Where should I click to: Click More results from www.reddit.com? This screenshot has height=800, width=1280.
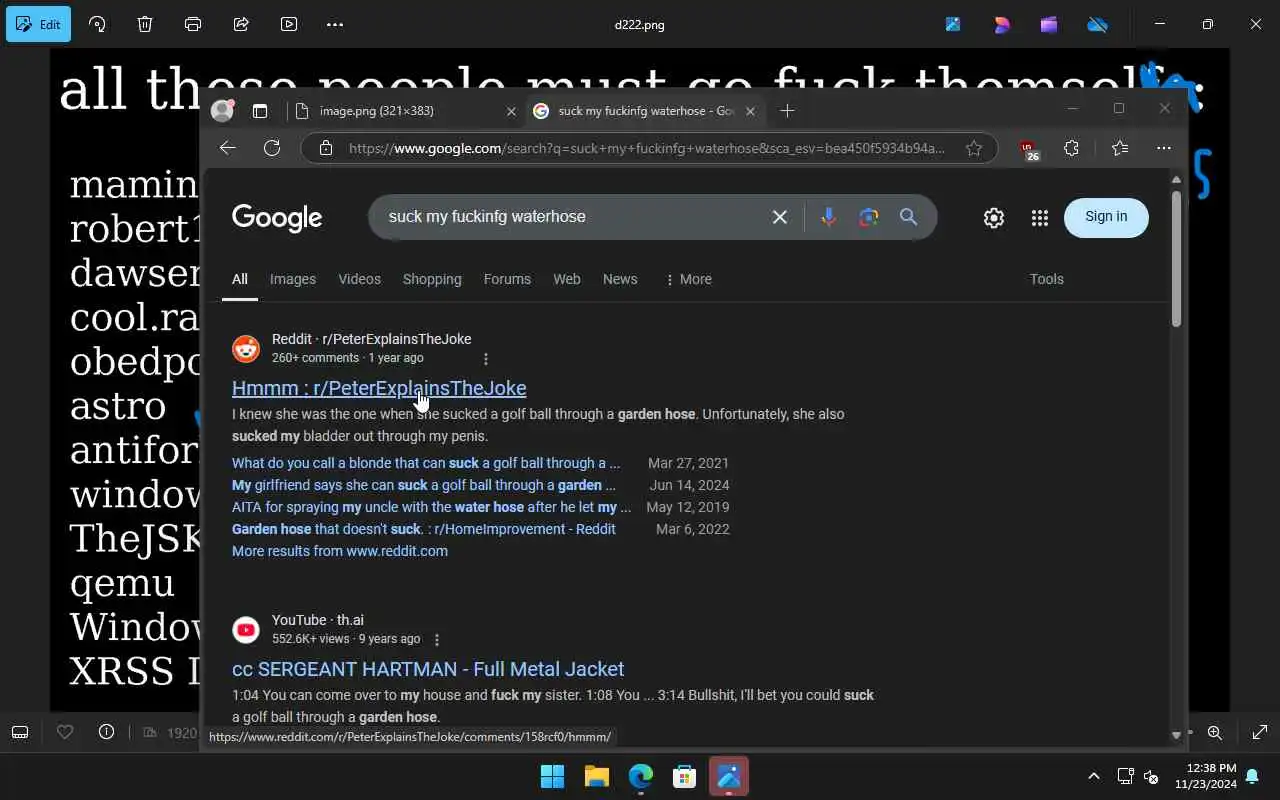(340, 551)
